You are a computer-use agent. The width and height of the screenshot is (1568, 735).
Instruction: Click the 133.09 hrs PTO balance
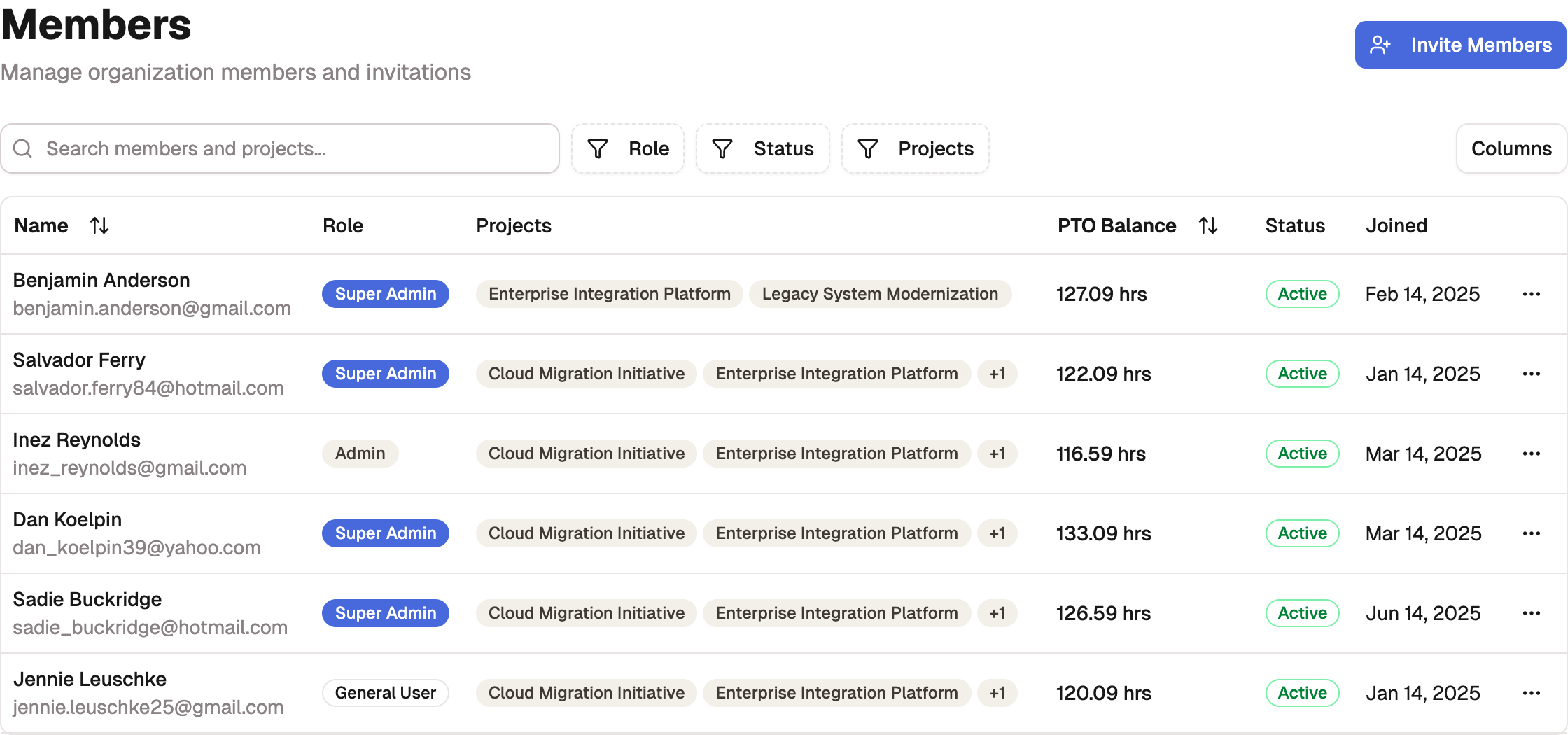coord(1104,533)
